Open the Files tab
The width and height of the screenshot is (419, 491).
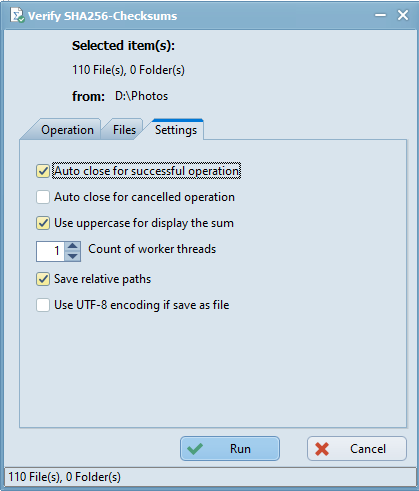pos(124,130)
